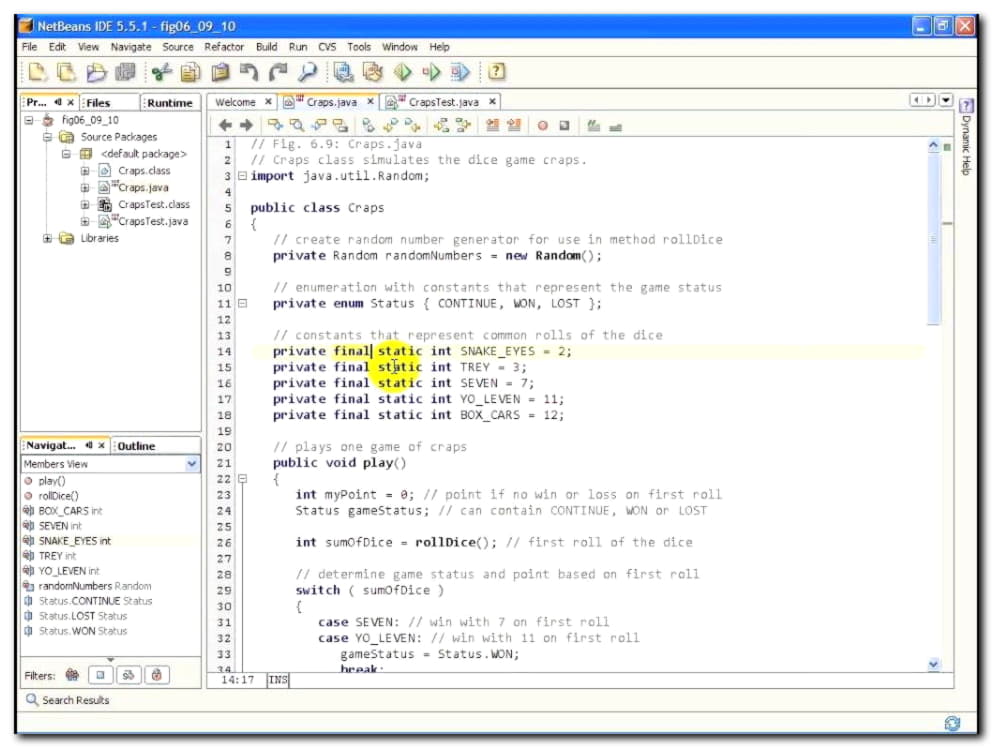Expand the Craps.java tree node
The height and width of the screenshot is (748, 993).
coord(84,187)
